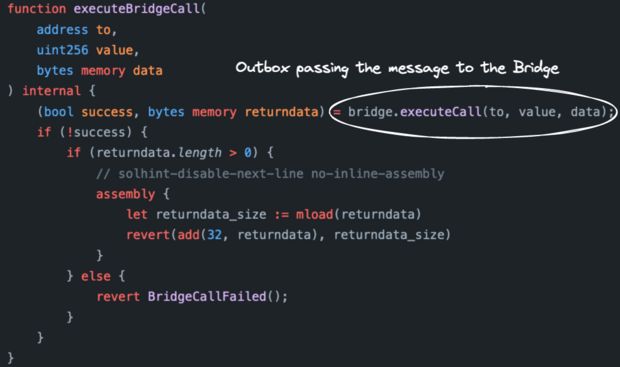Click the 'else' keyword
The width and height of the screenshot is (620, 367).
[96, 276]
